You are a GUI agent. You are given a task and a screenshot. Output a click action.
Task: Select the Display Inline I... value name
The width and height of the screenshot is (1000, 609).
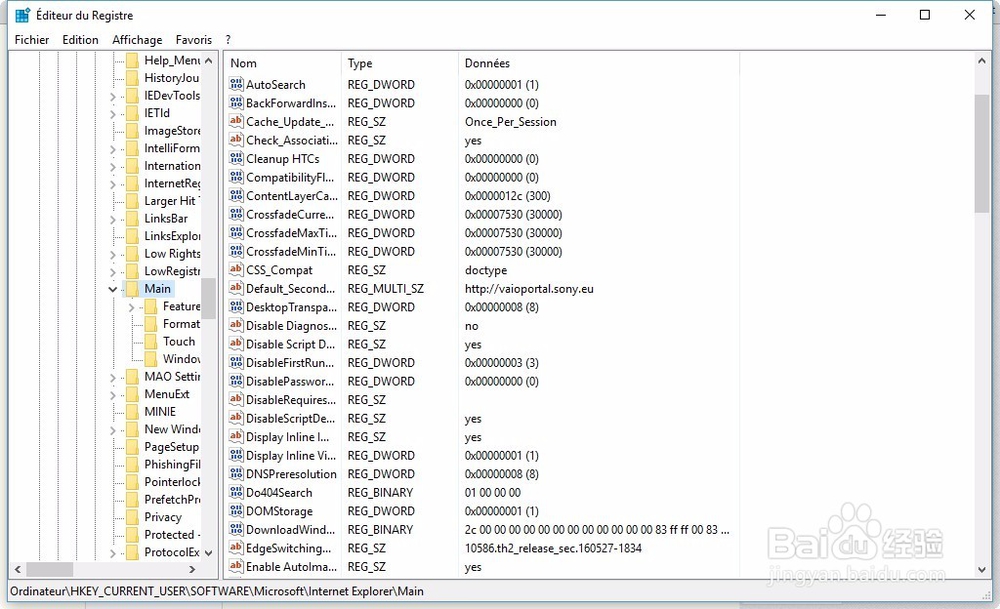[x=288, y=437]
